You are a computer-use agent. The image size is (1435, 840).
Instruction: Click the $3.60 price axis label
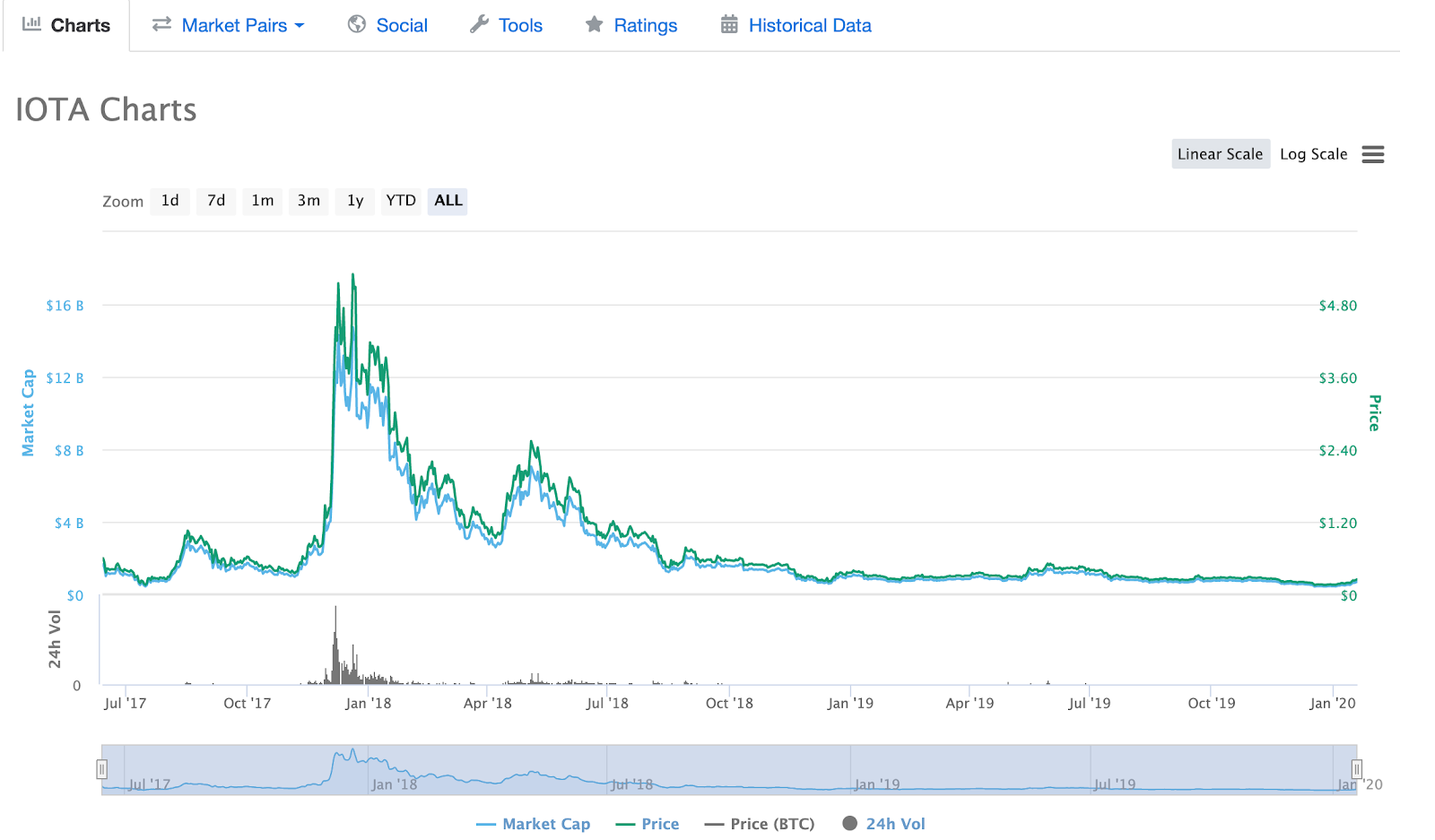click(1337, 378)
